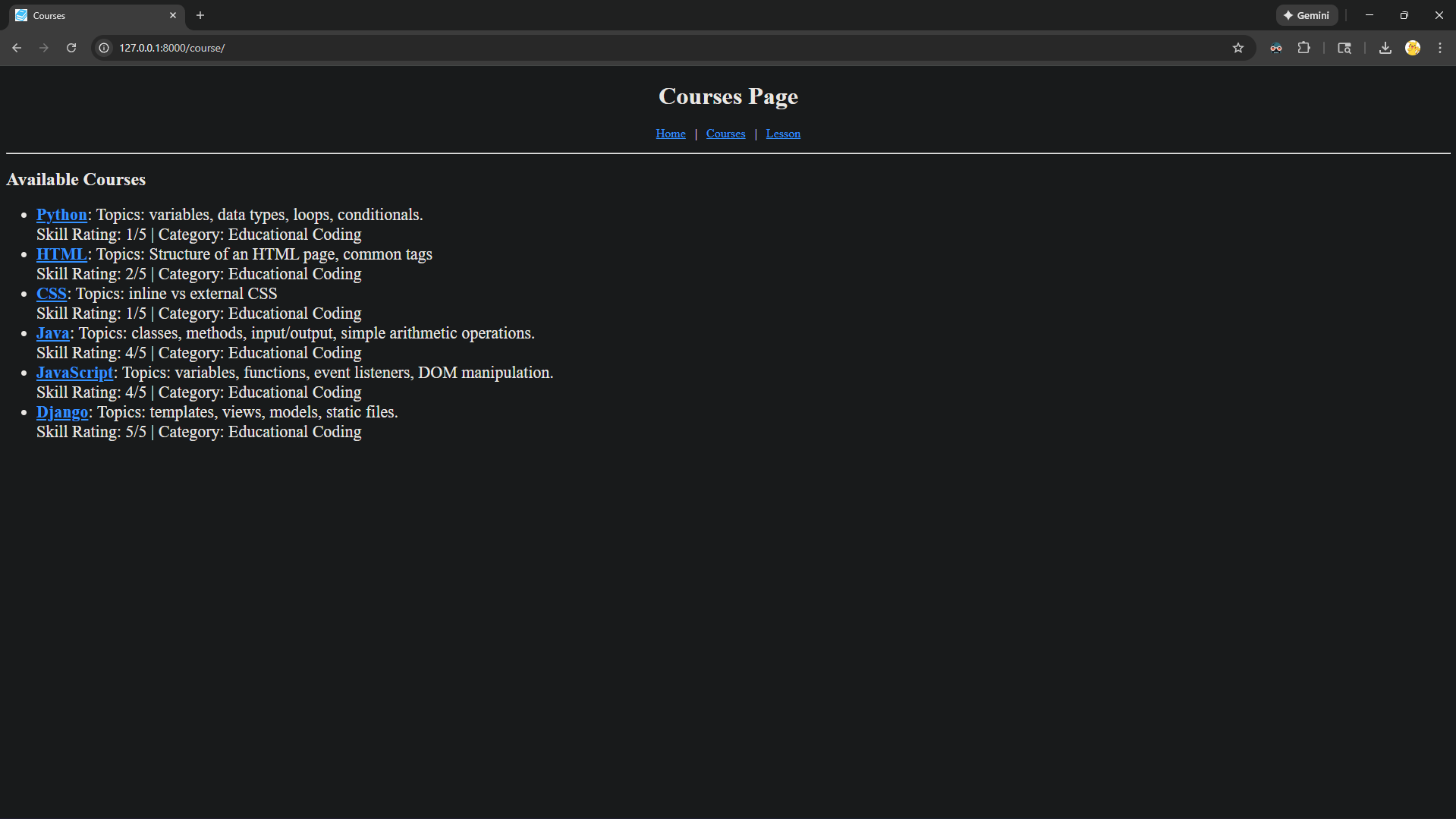Navigate to the Home link
This screenshot has width=1456, height=819.
tap(670, 134)
